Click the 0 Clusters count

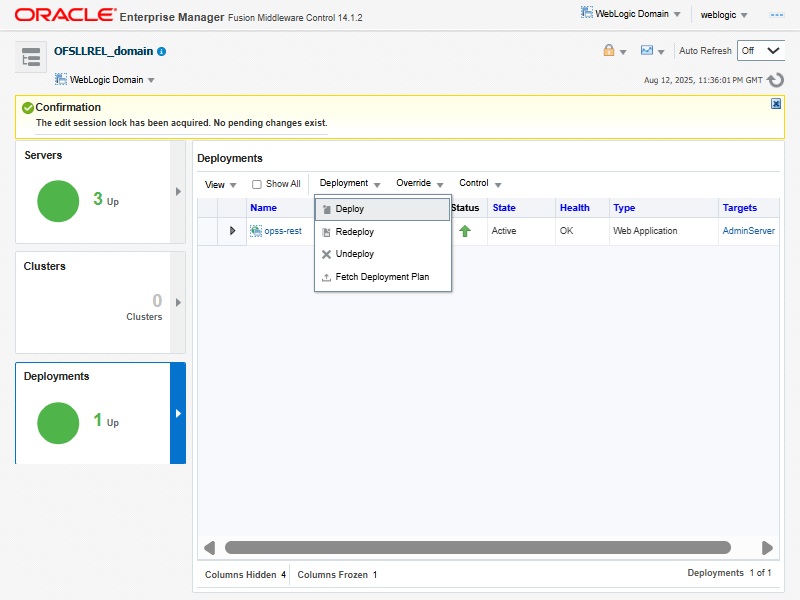pos(144,308)
